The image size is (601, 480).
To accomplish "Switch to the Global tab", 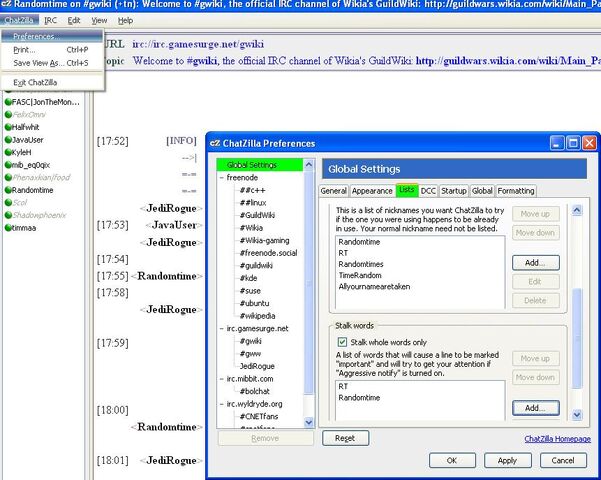I will [x=482, y=191].
